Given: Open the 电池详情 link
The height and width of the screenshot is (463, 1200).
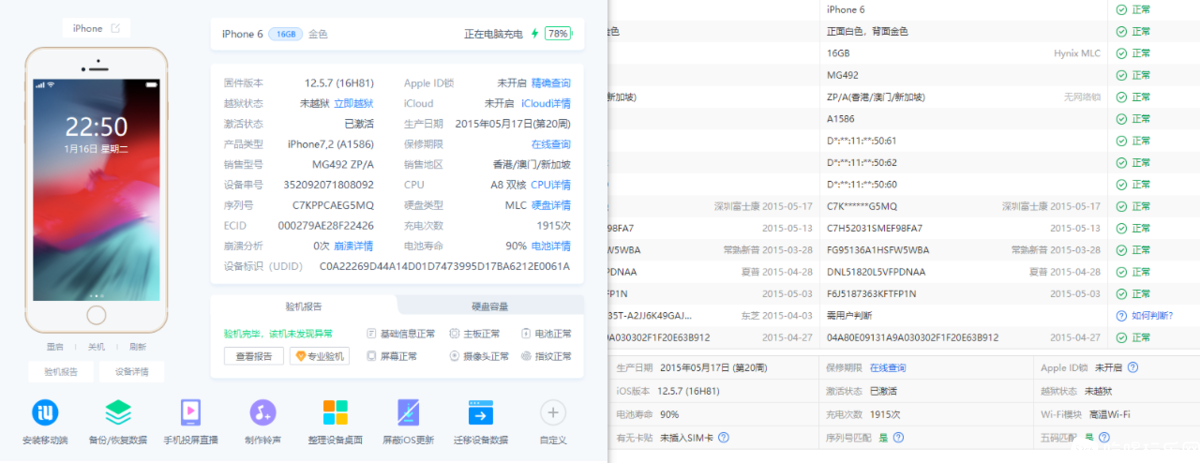Looking at the screenshot, I should (551, 246).
